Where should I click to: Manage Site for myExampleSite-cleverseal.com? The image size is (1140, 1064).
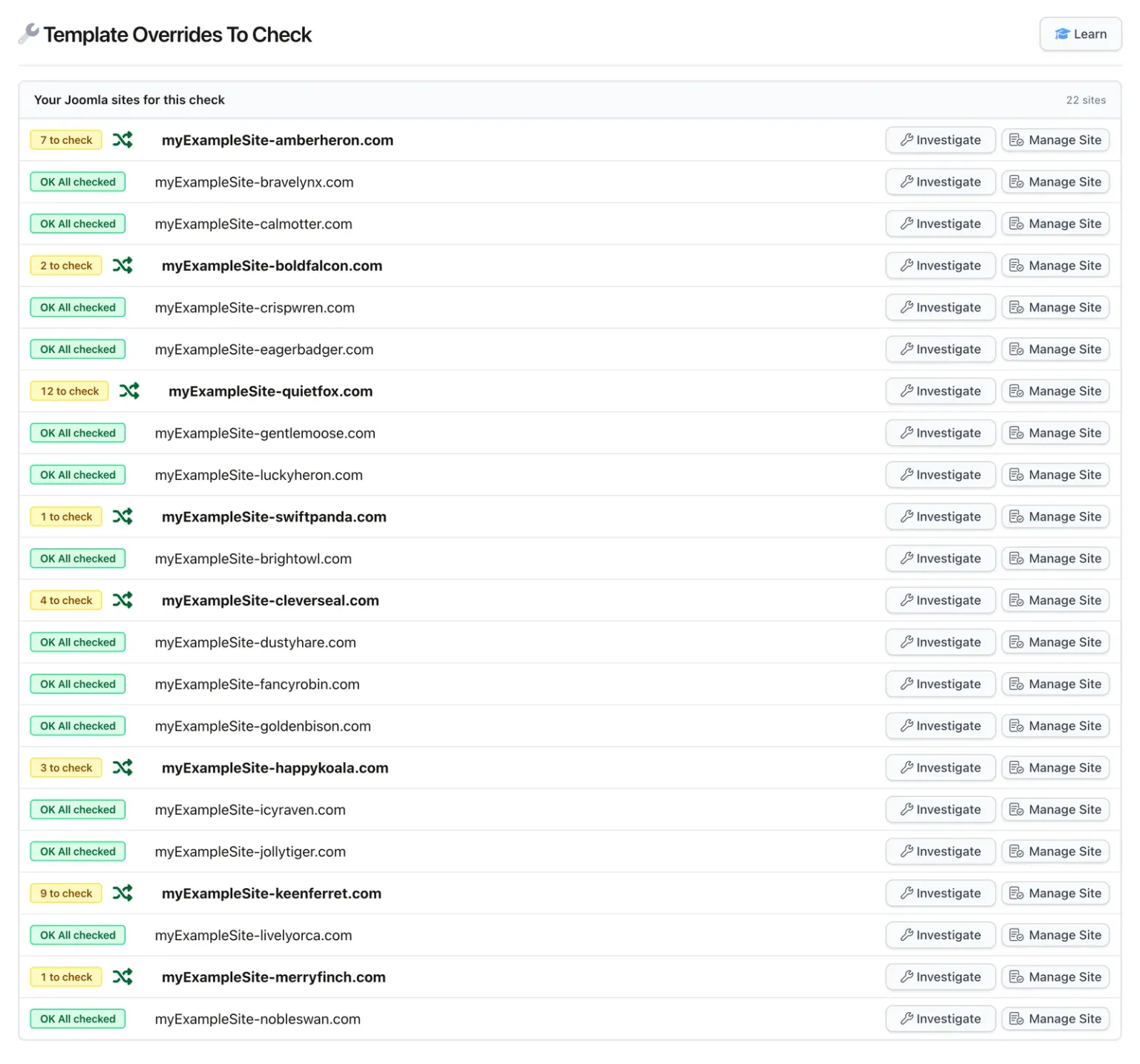pos(1055,600)
